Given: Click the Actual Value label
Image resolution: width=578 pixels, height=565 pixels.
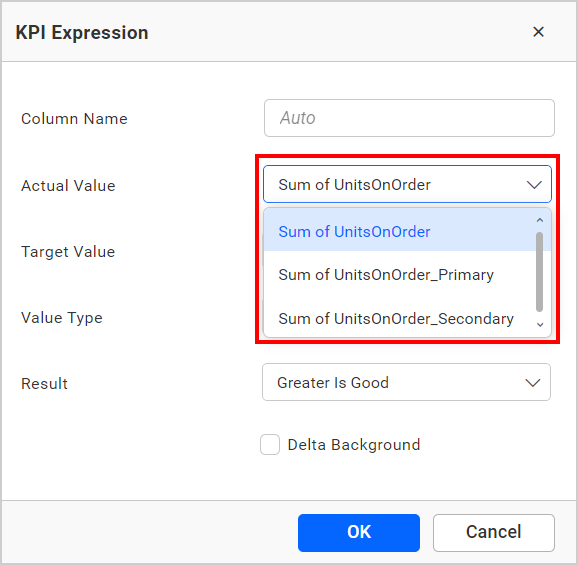Looking at the screenshot, I should click(x=68, y=185).
